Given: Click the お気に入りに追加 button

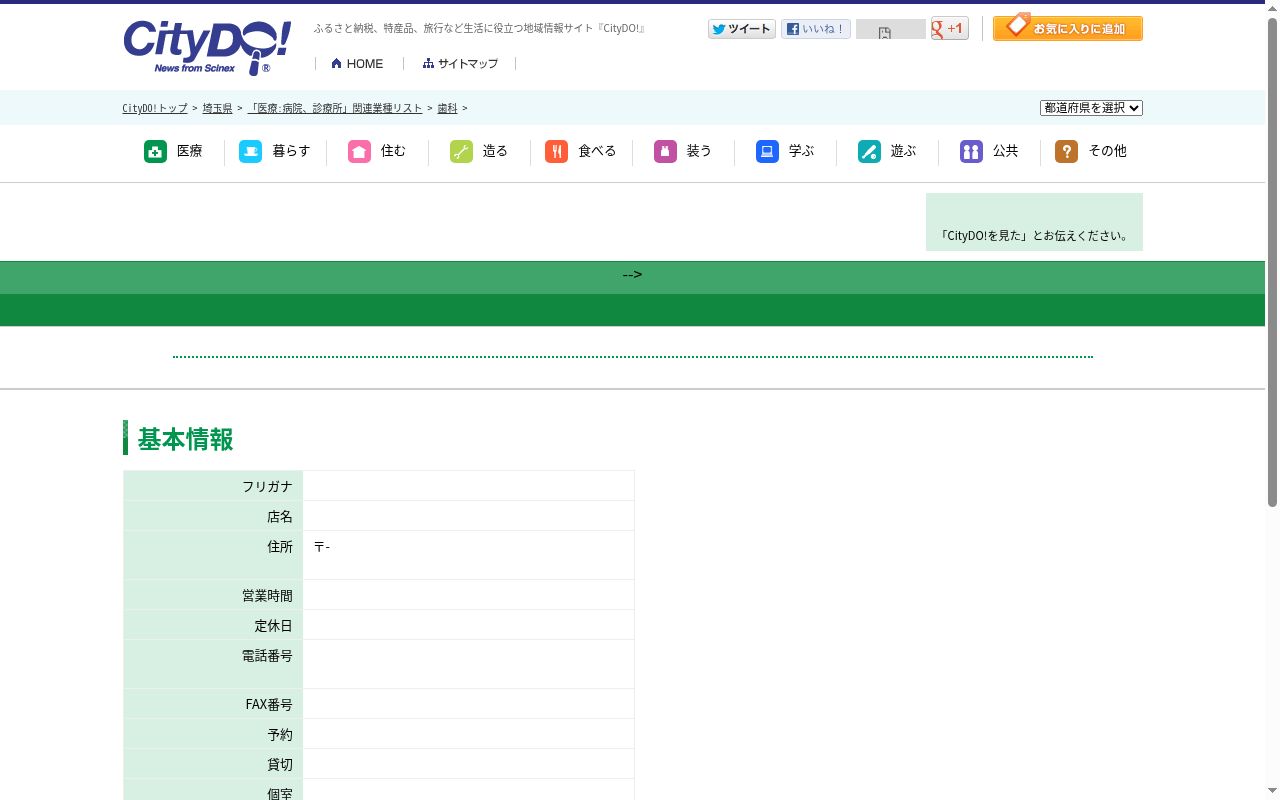Looking at the screenshot, I should [x=1068, y=28].
